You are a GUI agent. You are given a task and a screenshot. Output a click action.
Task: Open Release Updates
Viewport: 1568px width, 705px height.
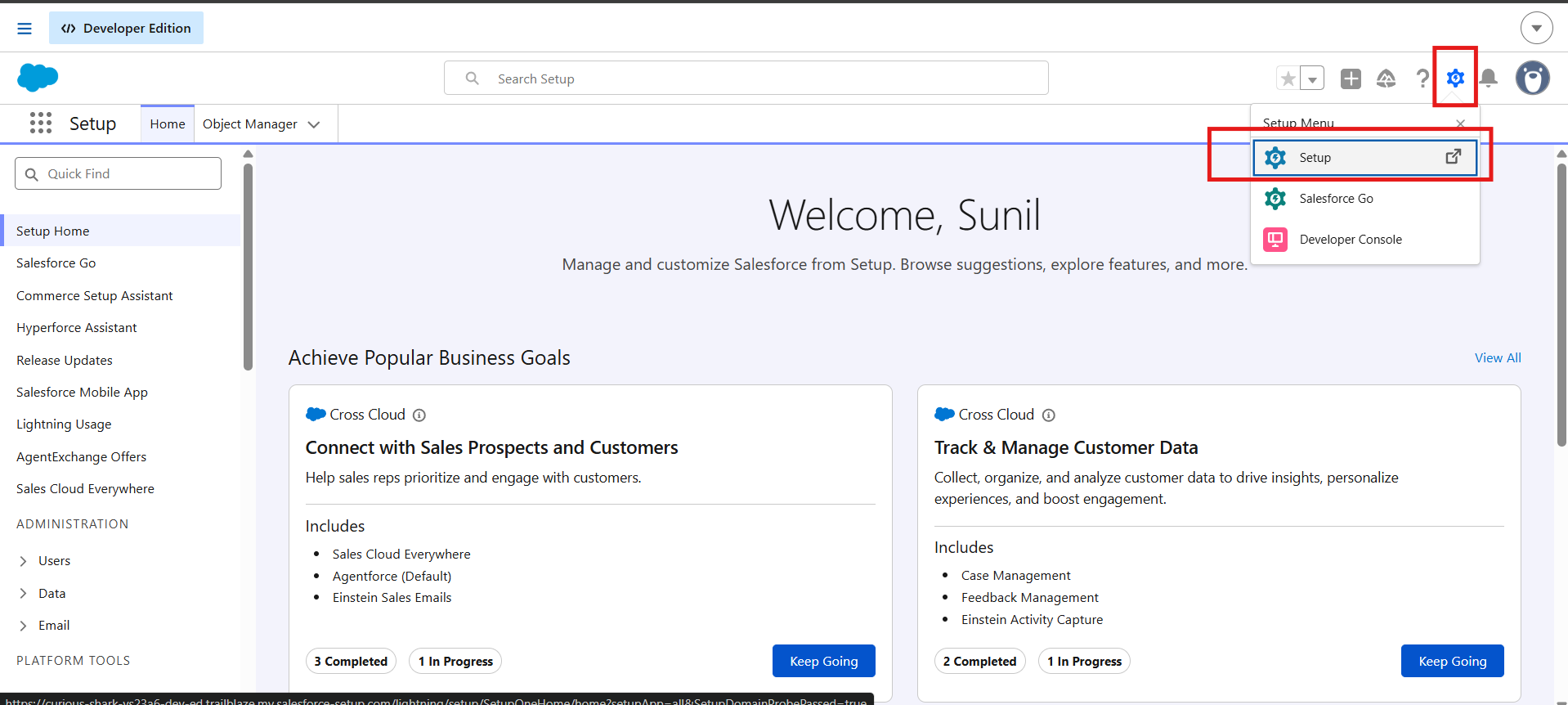[65, 361]
